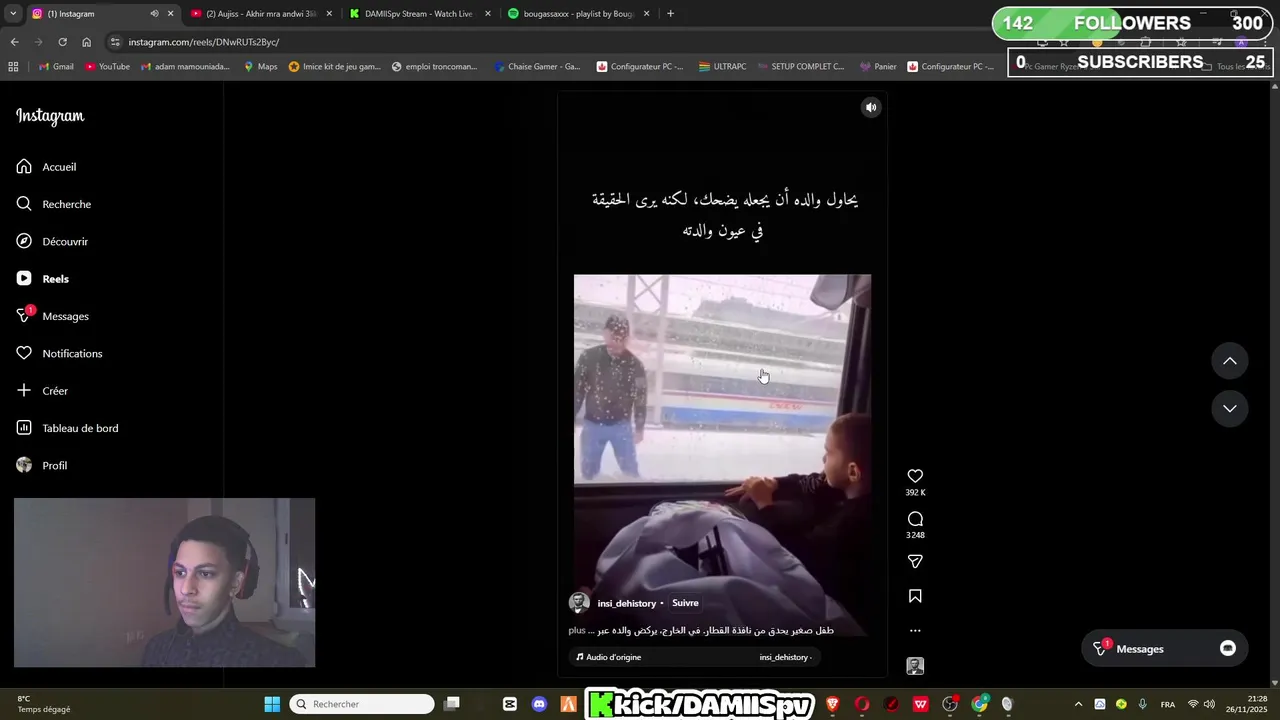1280x720 pixels.
Task: Open a new browser tab
Action: coord(670,14)
